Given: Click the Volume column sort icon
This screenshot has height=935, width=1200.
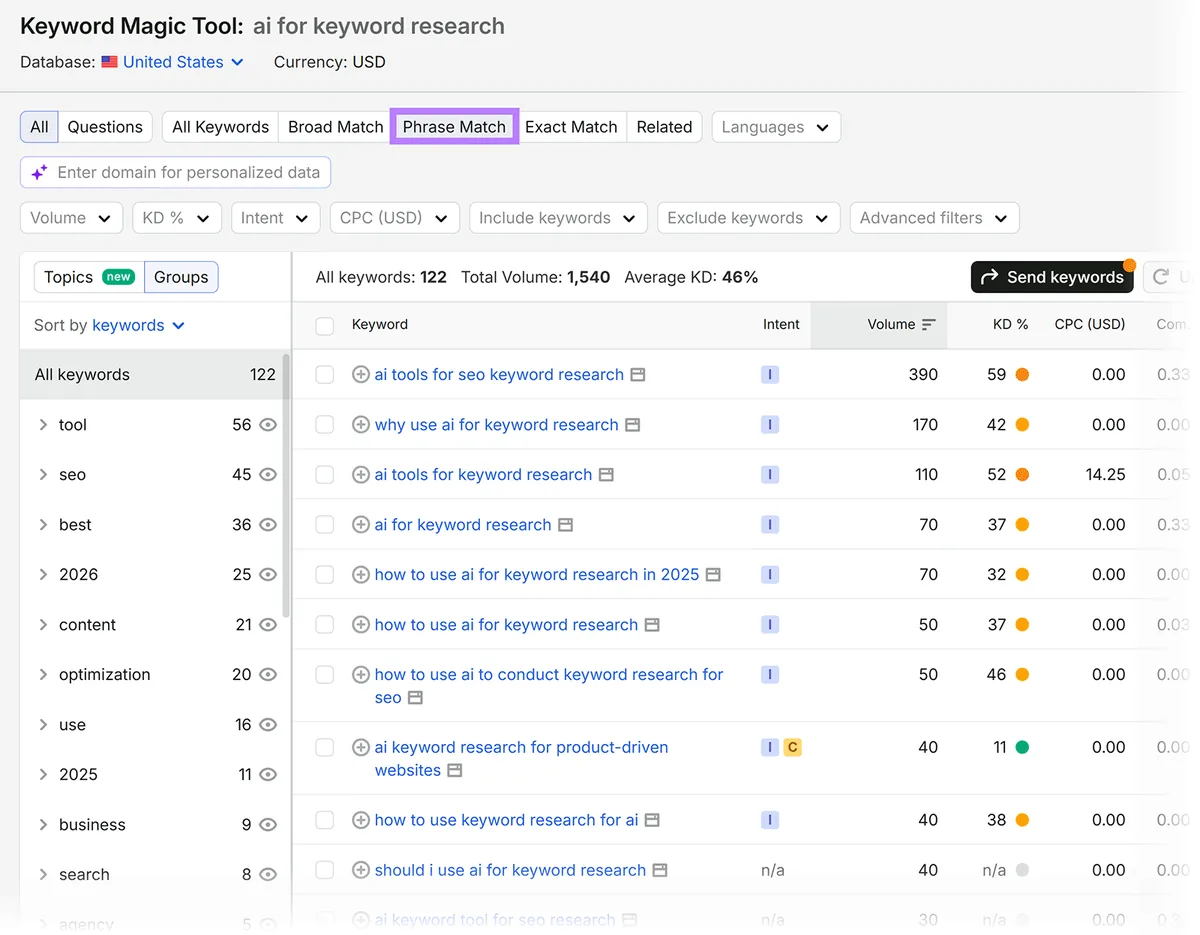Looking at the screenshot, I should coord(929,324).
